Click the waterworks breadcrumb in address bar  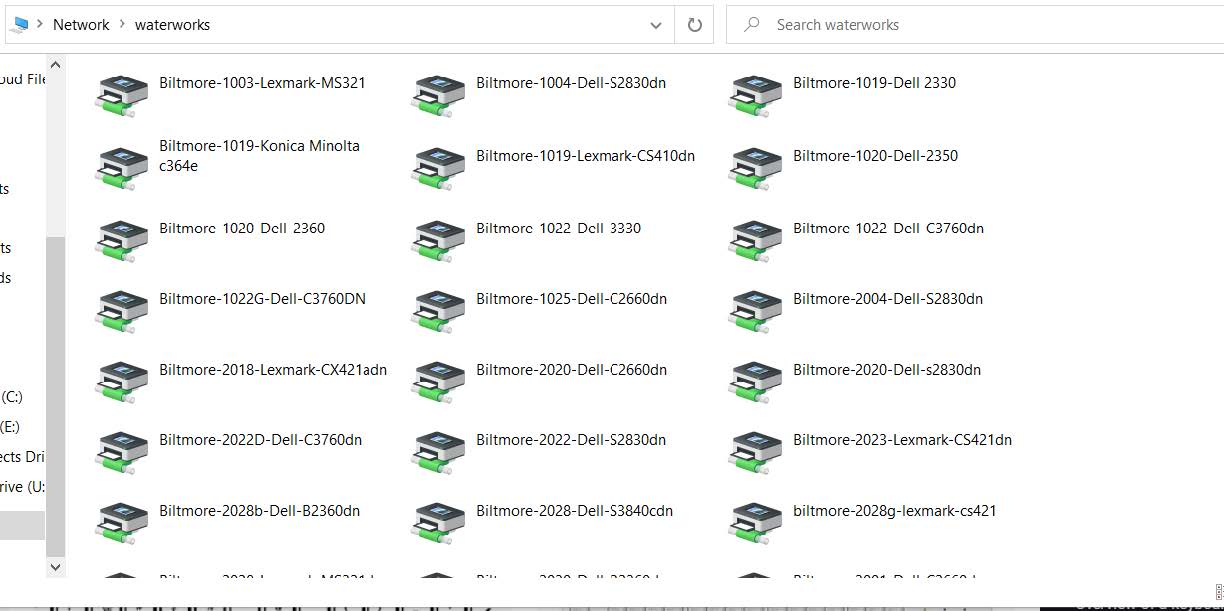[x=172, y=25]
